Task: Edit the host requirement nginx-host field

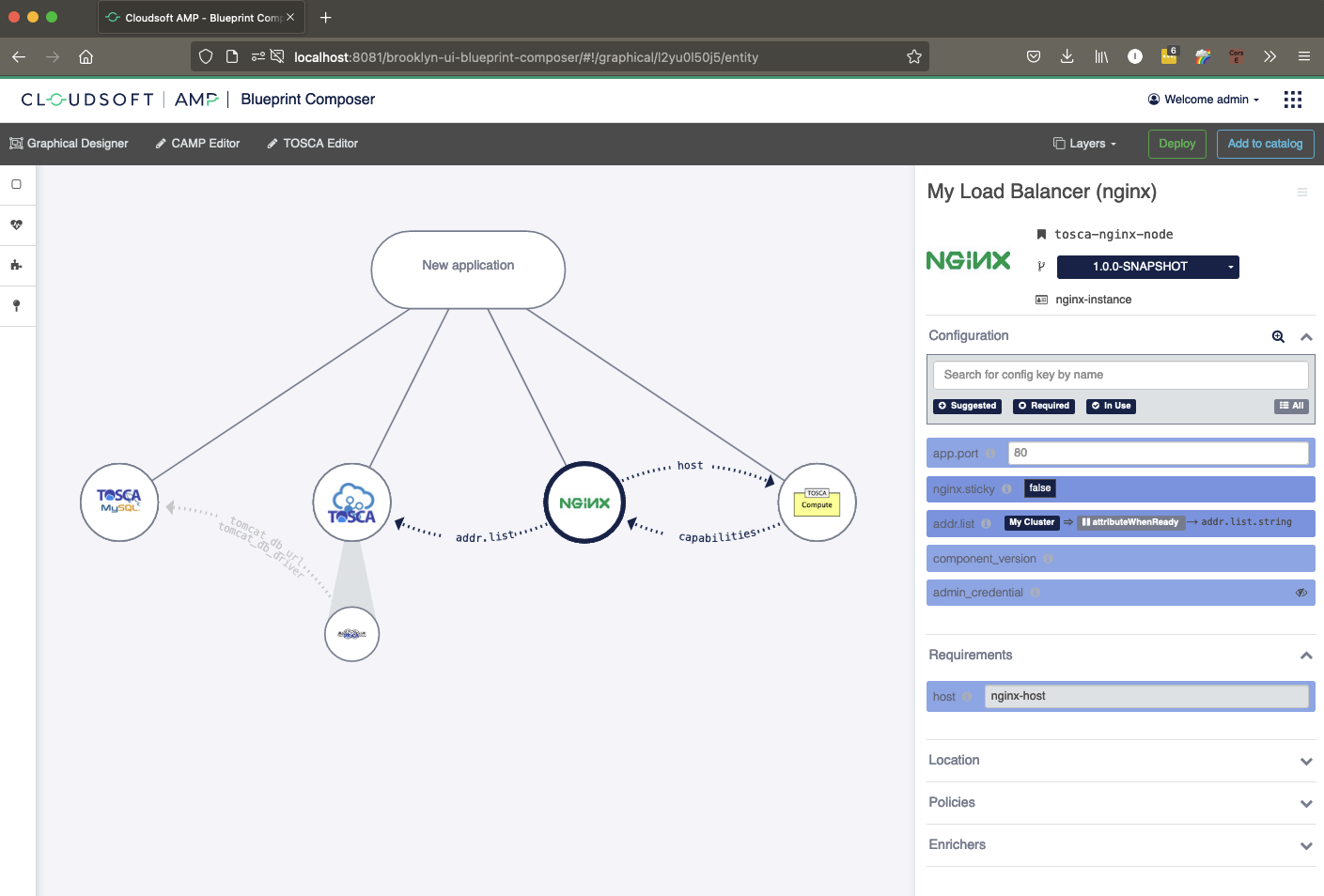Action: point(1146,697)
